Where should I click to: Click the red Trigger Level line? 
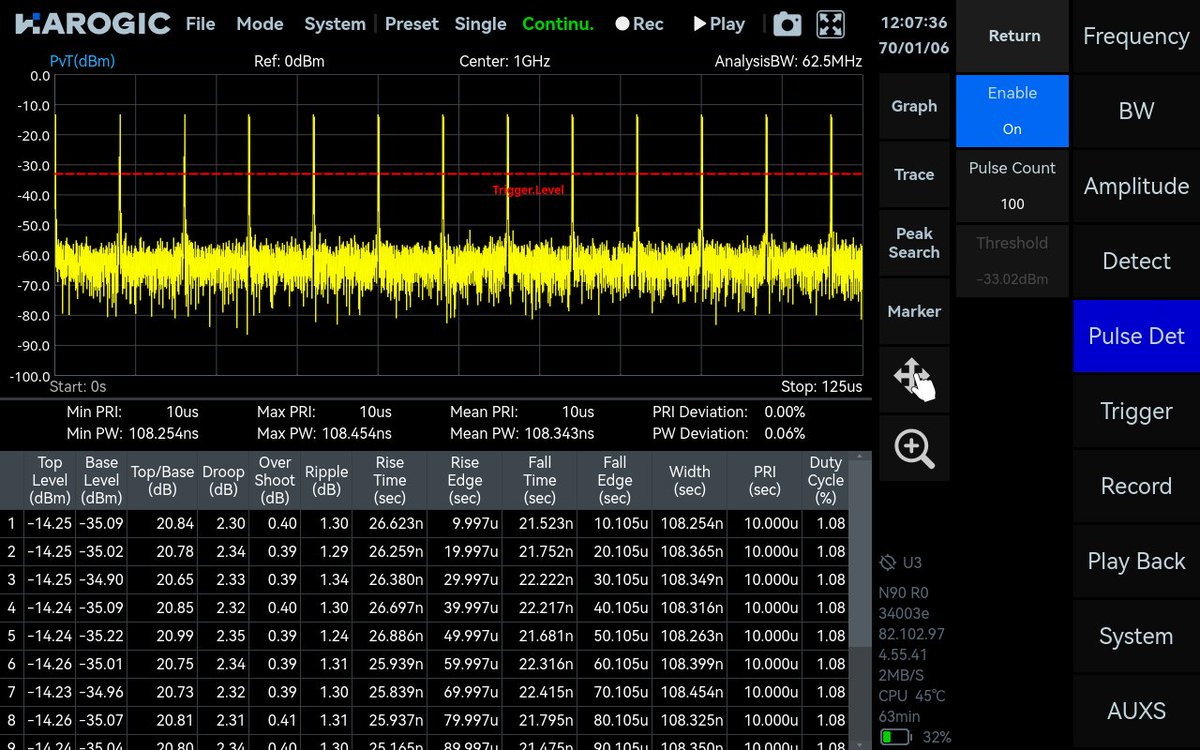[x=458, y=174]
